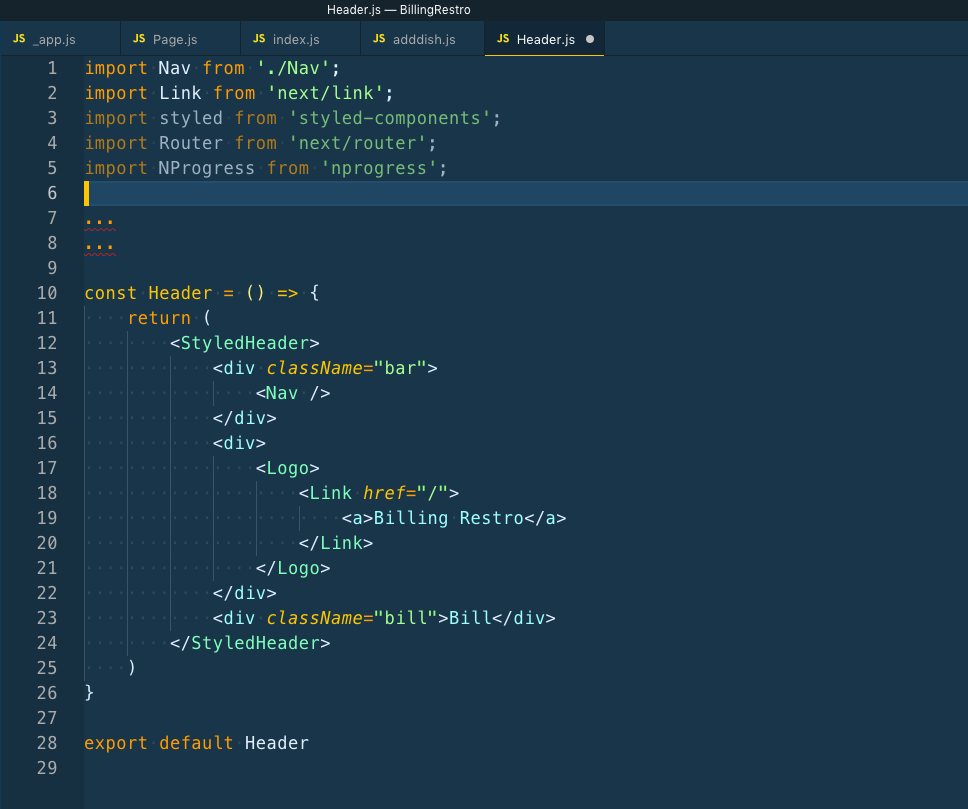
Task: Click line number 6 in gutter
Action: (x=52, y=193)
